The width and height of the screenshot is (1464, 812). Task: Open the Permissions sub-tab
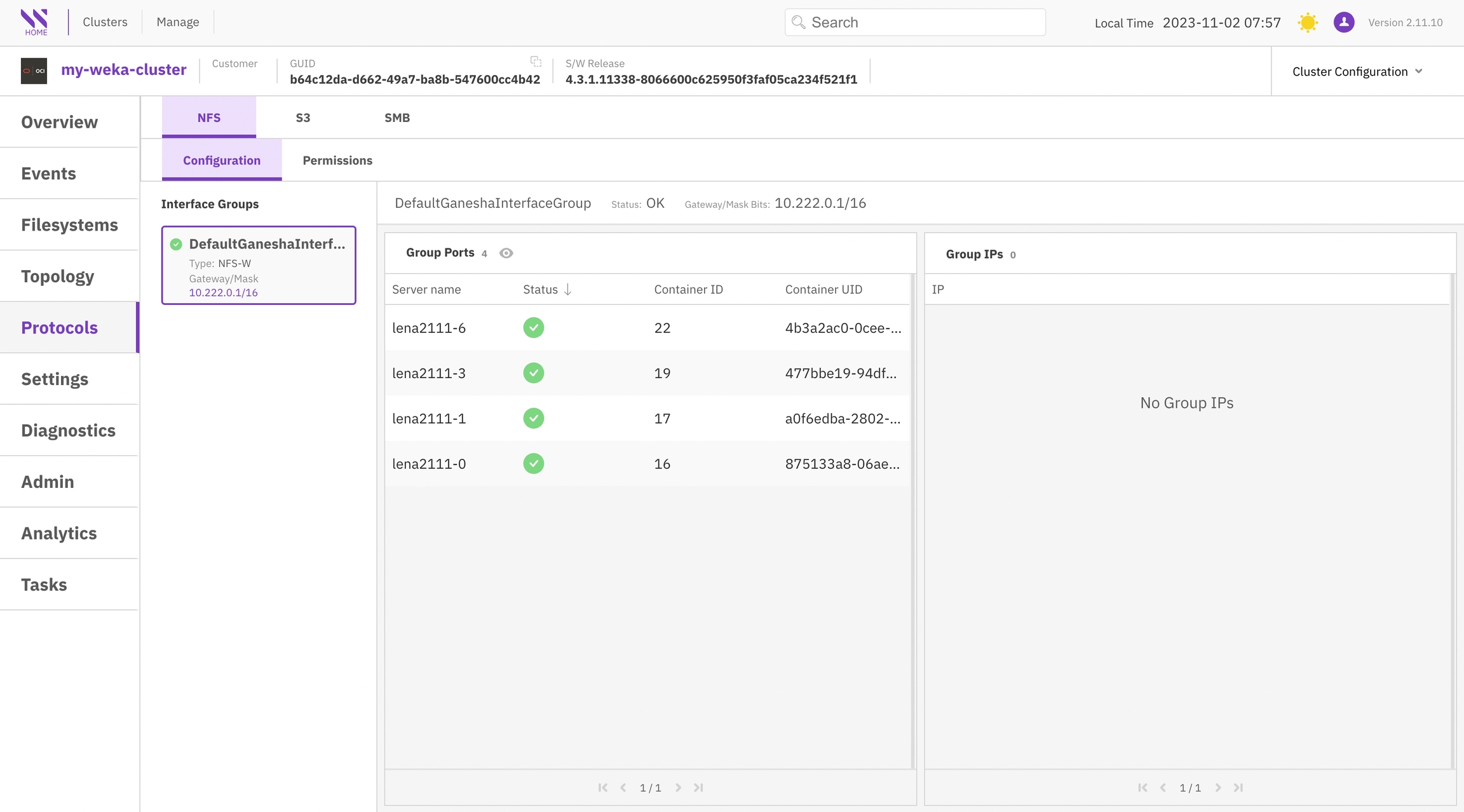click(x=337, y=160)
